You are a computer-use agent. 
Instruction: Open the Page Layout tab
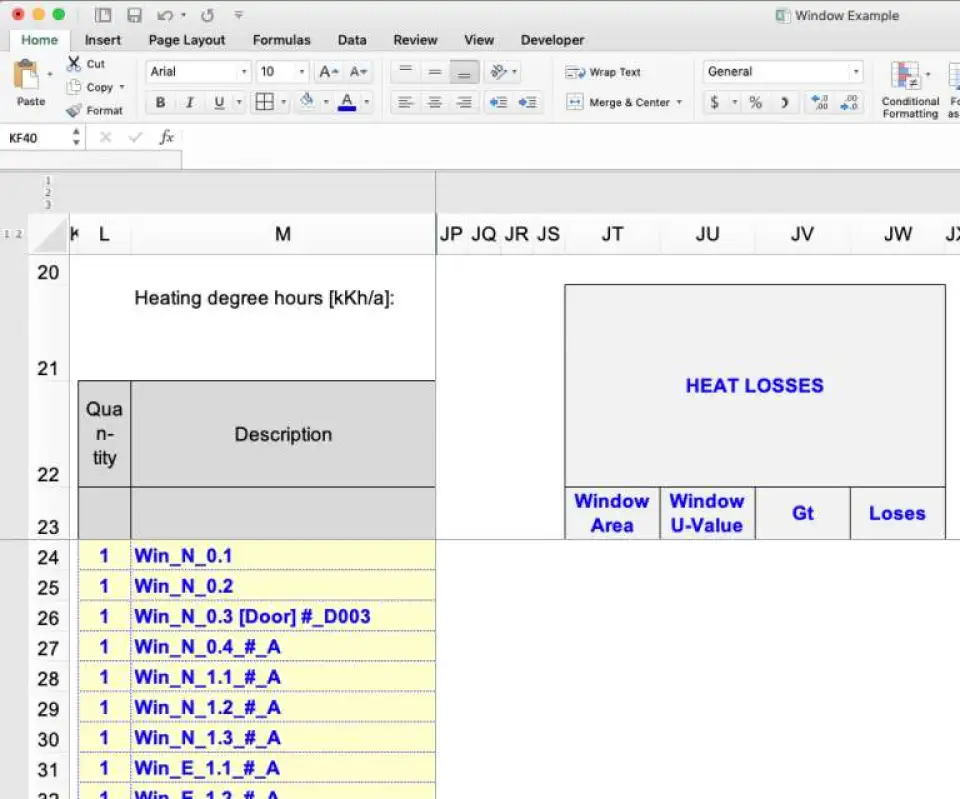pos(187,40)
